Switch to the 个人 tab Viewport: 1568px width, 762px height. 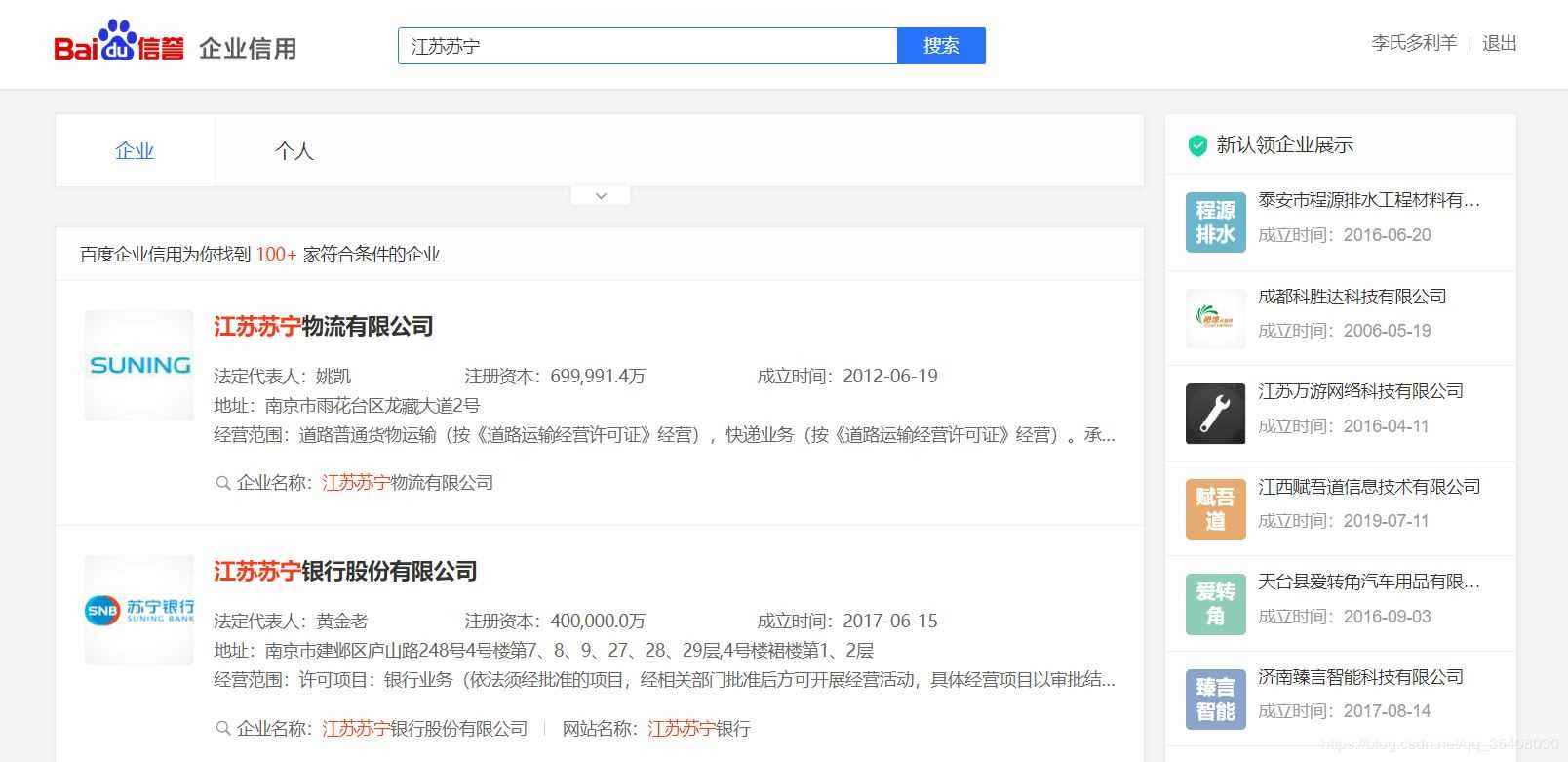pos(294,151)
